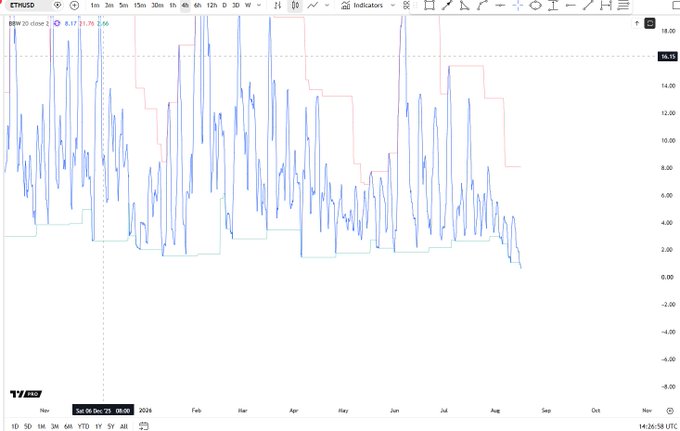Set range to 6M
The width and height of the screenshot is (680, 431).
pos(68,426)
